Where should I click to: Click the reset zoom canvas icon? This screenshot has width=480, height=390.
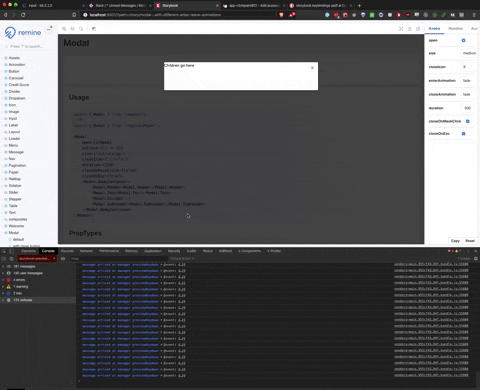[x=81, y=29]
